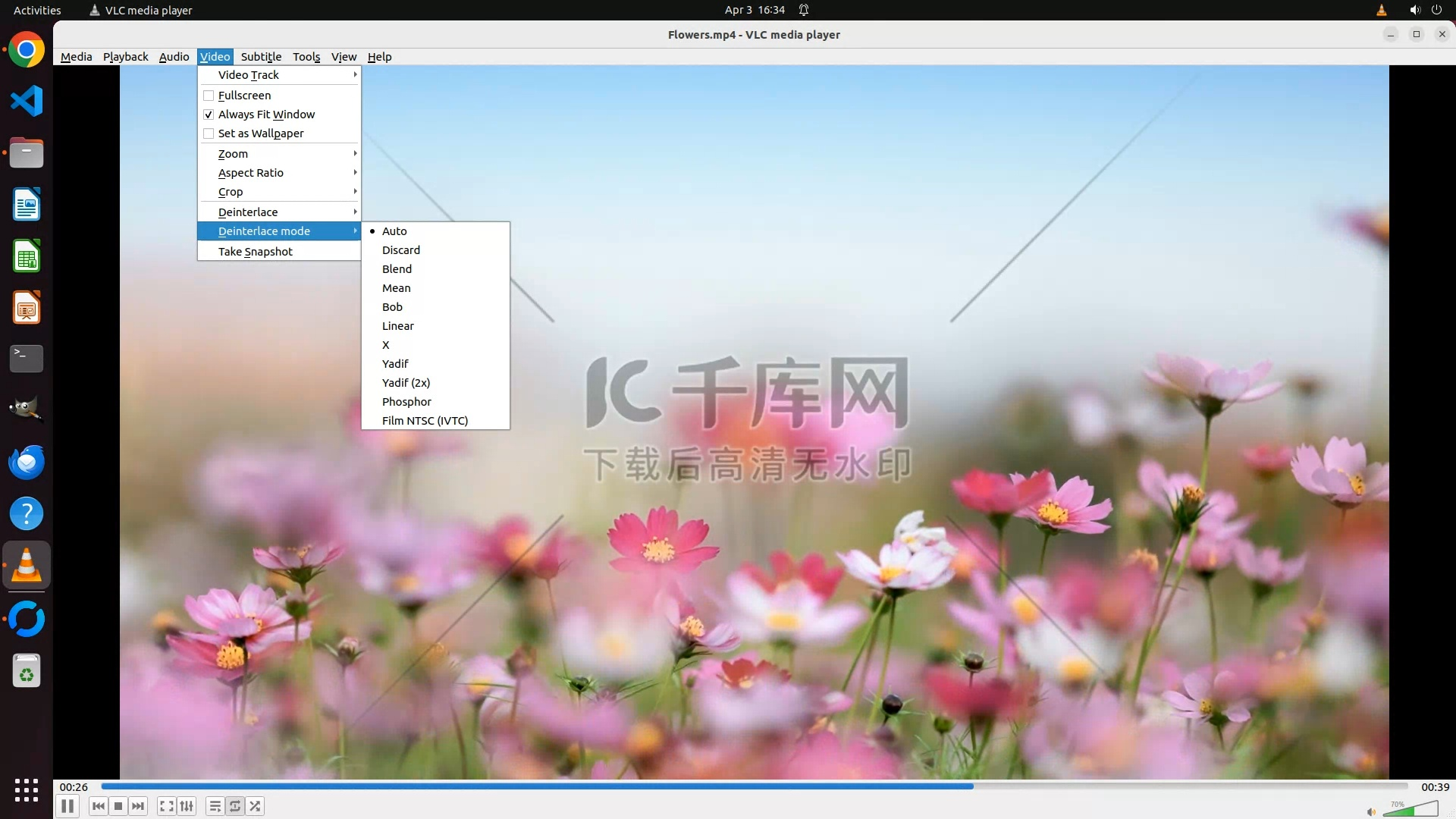Choose Take Snapshot menu entry
This screenshot has height=819, width=1456.
pyautogui.click(x=256, y=252)
